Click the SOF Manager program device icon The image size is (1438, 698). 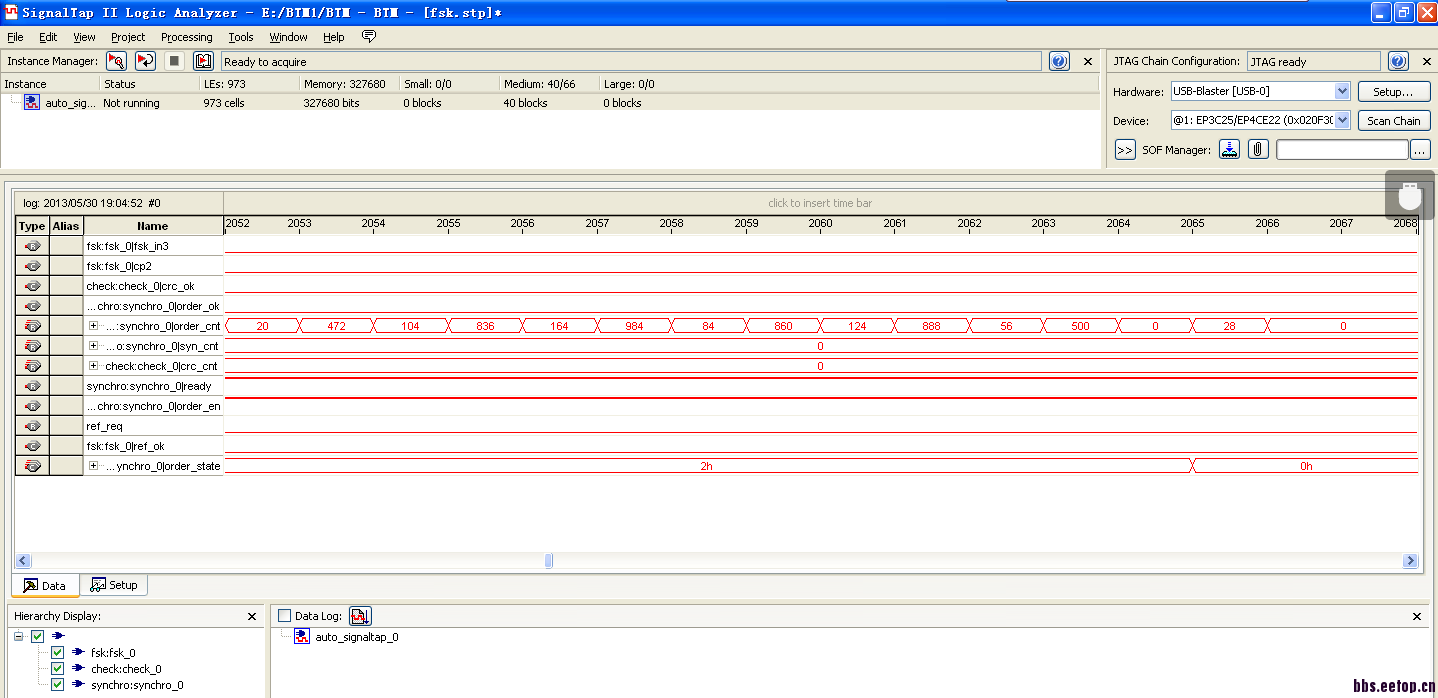click(x=1229, y=150)
